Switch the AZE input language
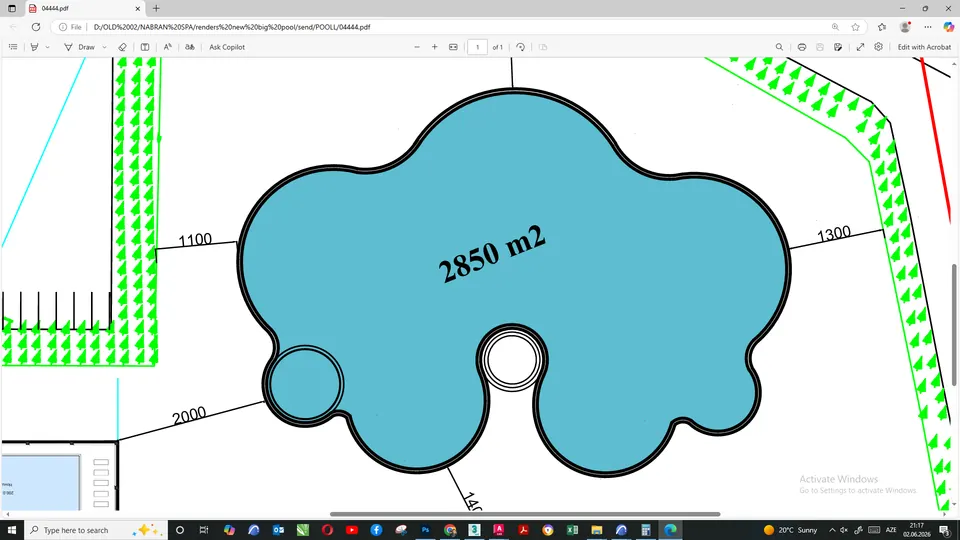Image resolution: width=960 pixels, height=540 pixels. tap(891, 530)
